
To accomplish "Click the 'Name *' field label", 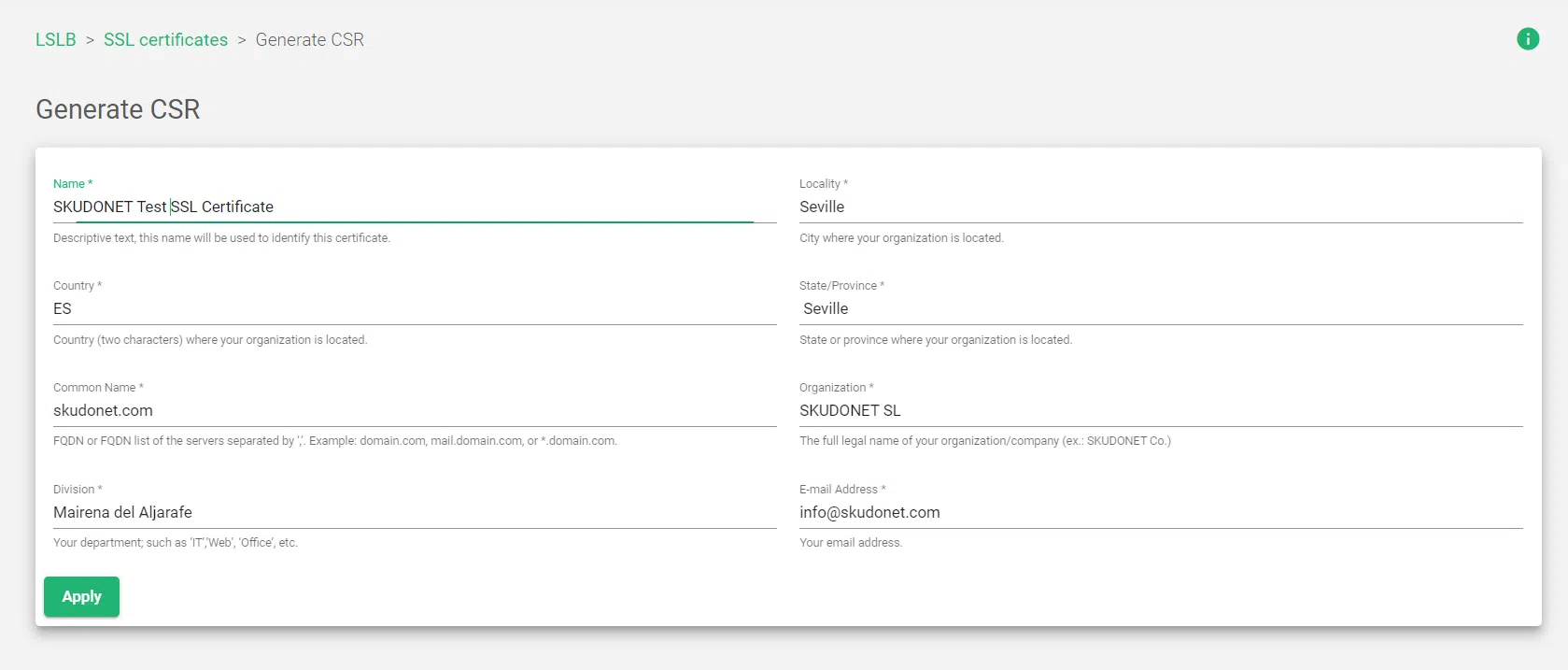I will [73, 184].
